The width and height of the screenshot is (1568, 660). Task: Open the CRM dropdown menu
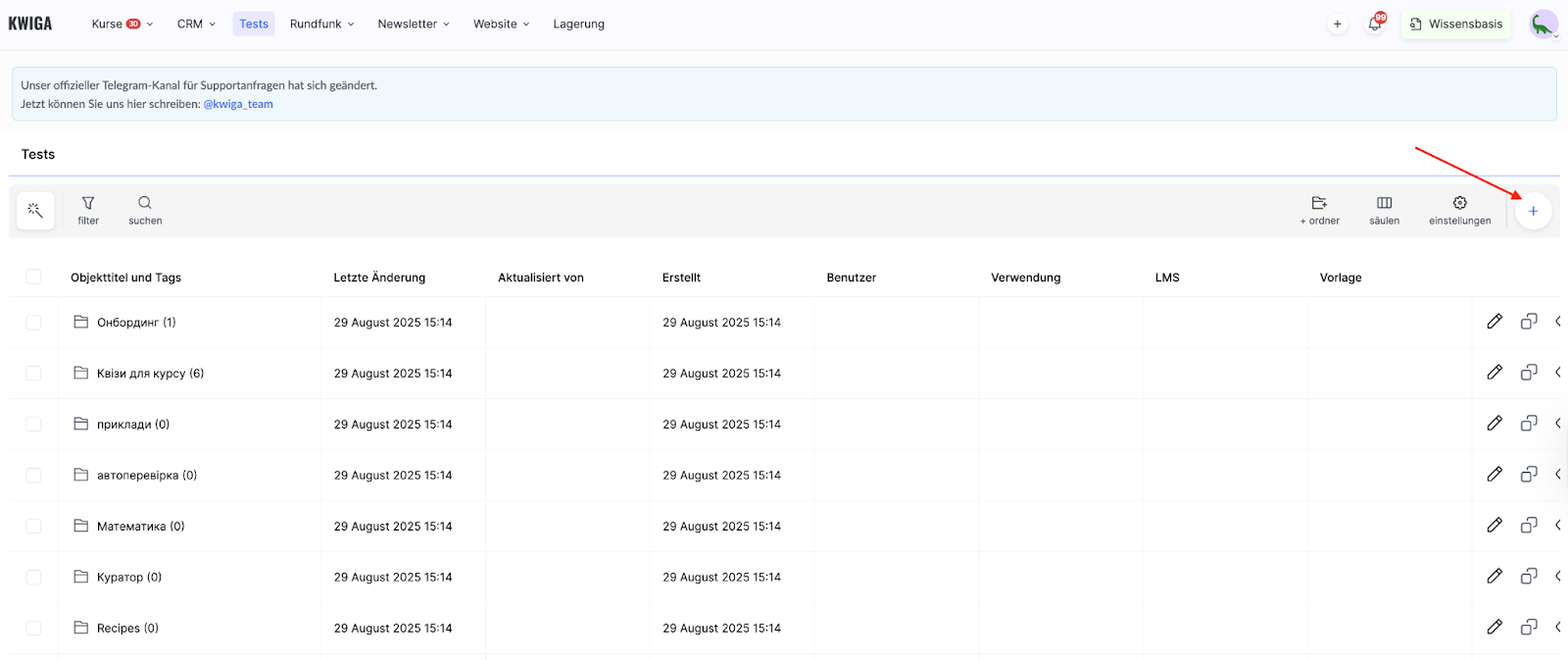196,25
